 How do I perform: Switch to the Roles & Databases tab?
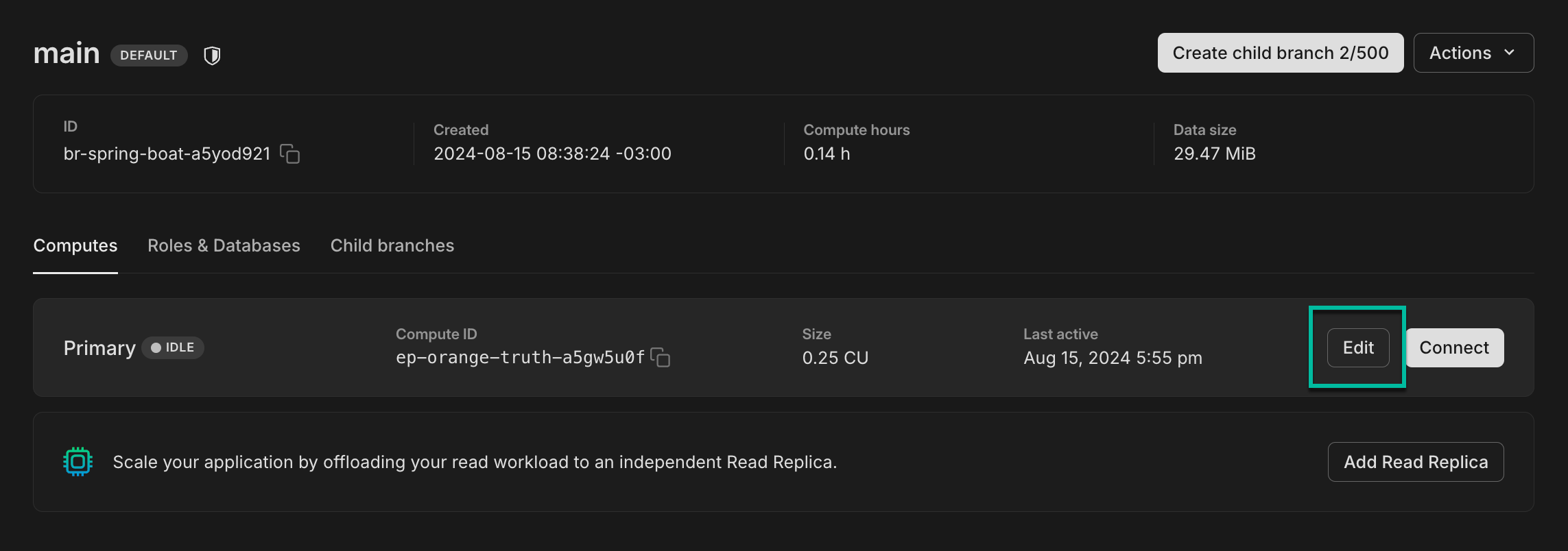[224, 245]
